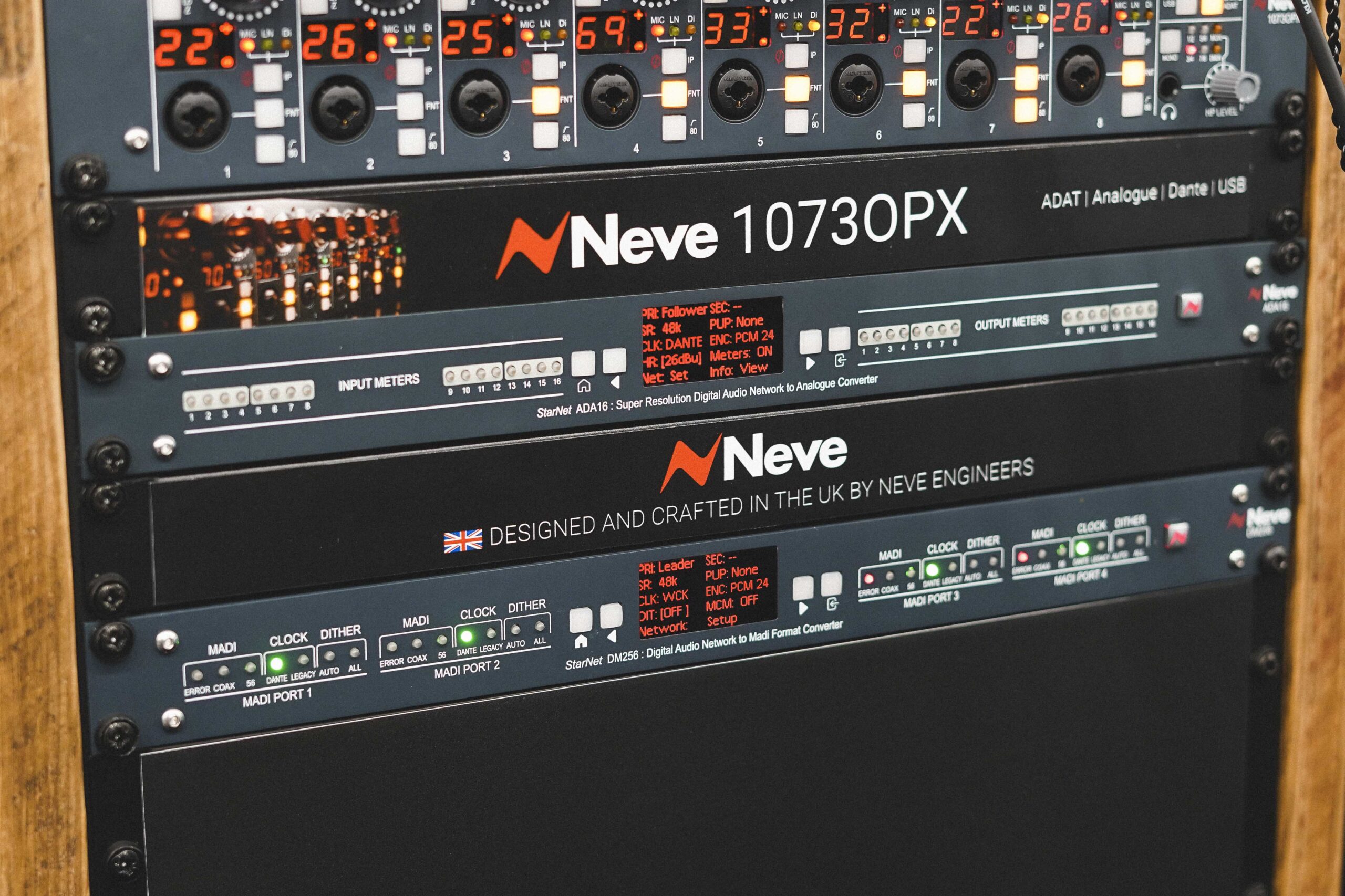Toggle the MONO button in monitor section
Viewport: 1345px width, 896px height.
[x=1170, y=41]
